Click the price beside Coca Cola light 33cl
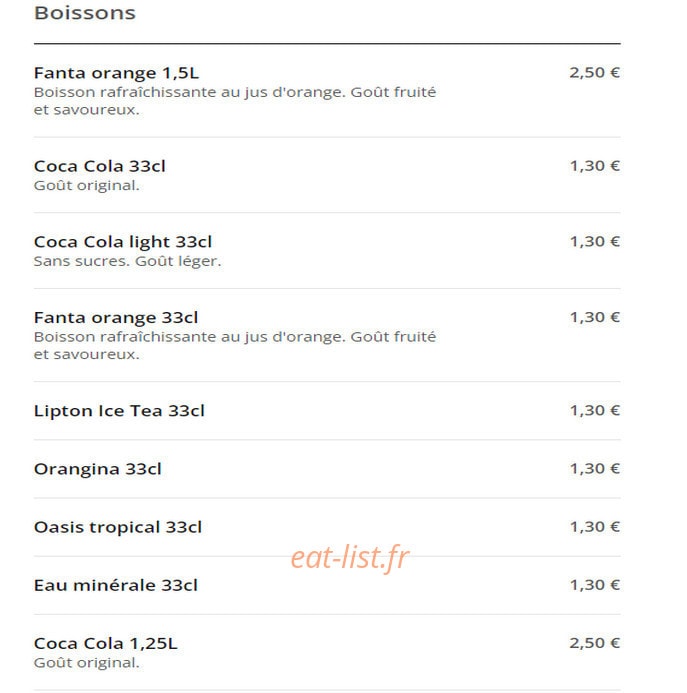687x693 pixels. (x=595, y=241)
